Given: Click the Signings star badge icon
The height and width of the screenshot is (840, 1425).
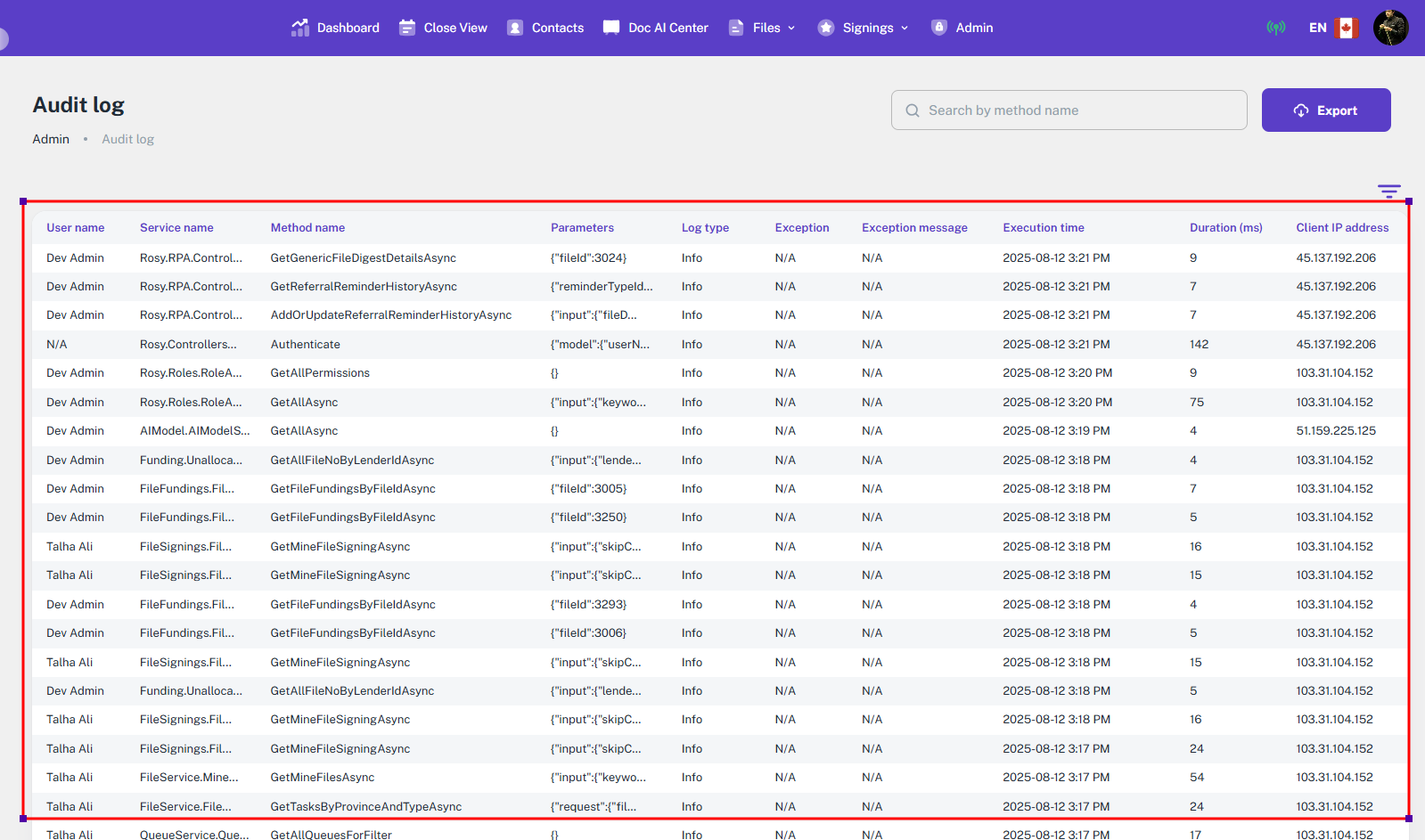Looking at the screenshot, I should point(826,28).
